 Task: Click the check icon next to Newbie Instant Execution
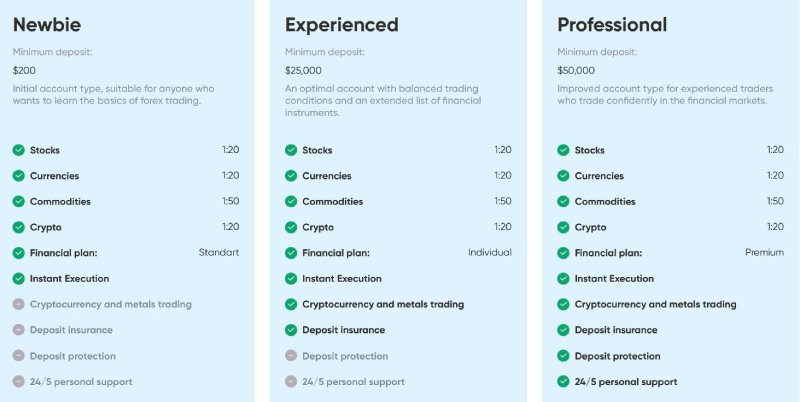pyautogui.click(x=18, y=279)
